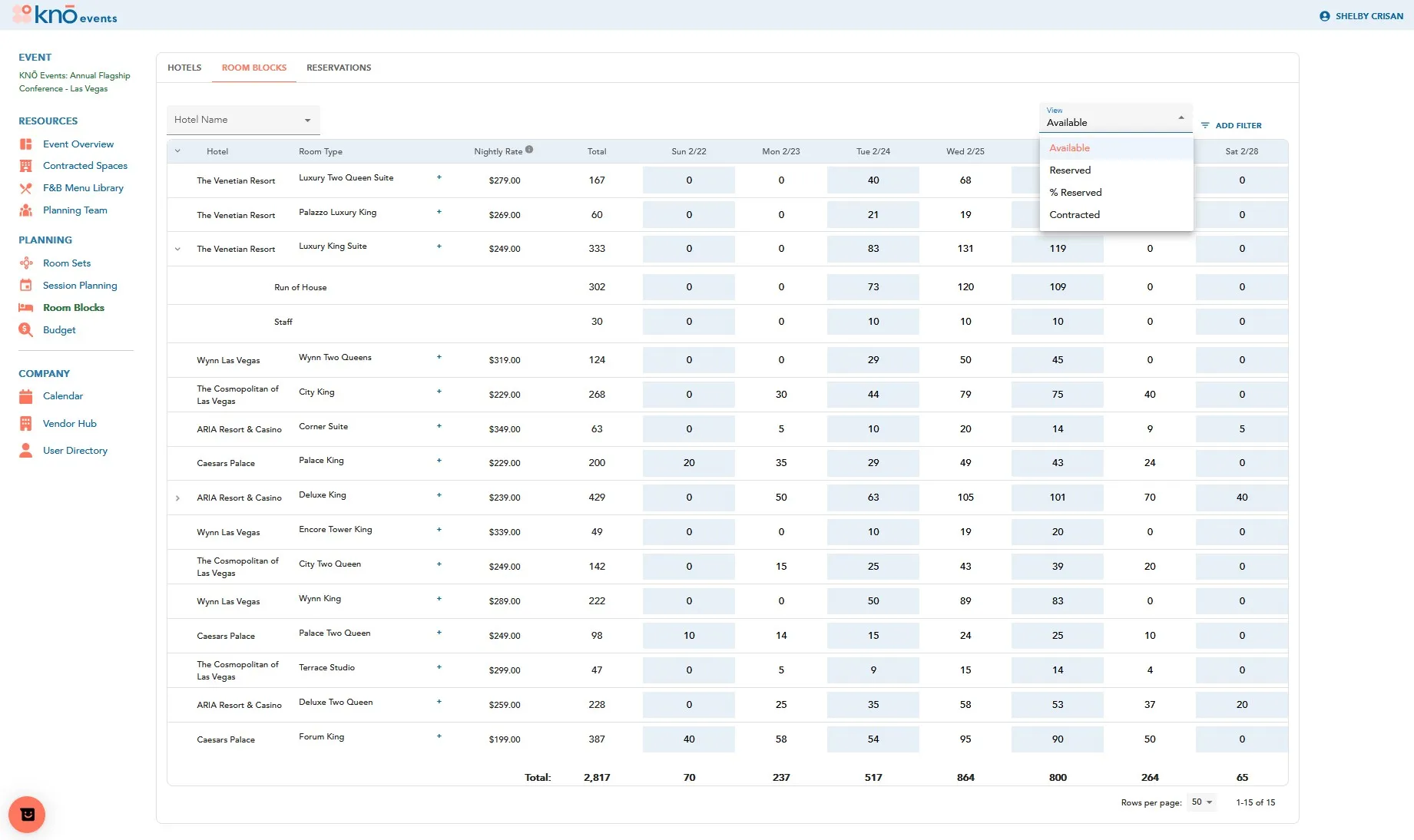Click plus icon for Luxury Two Queen Suite
1414x840 pixels.
(x=439, y=177)
